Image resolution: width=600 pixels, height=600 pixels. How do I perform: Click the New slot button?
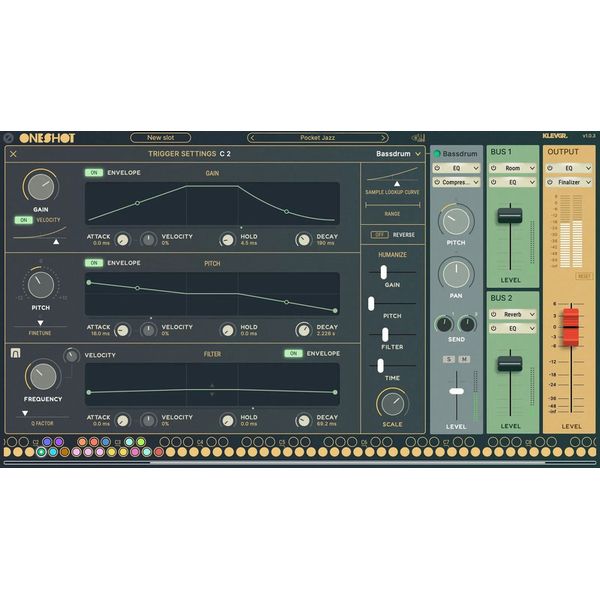160,138
